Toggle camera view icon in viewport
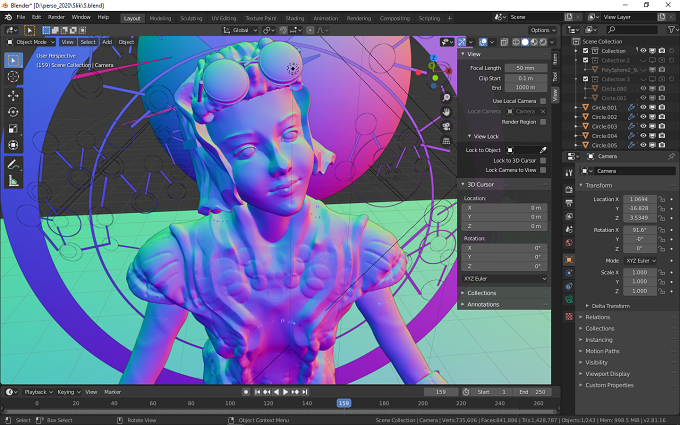Image resolution: width=680 pixels, height=425 pixels. pos(446,127)
